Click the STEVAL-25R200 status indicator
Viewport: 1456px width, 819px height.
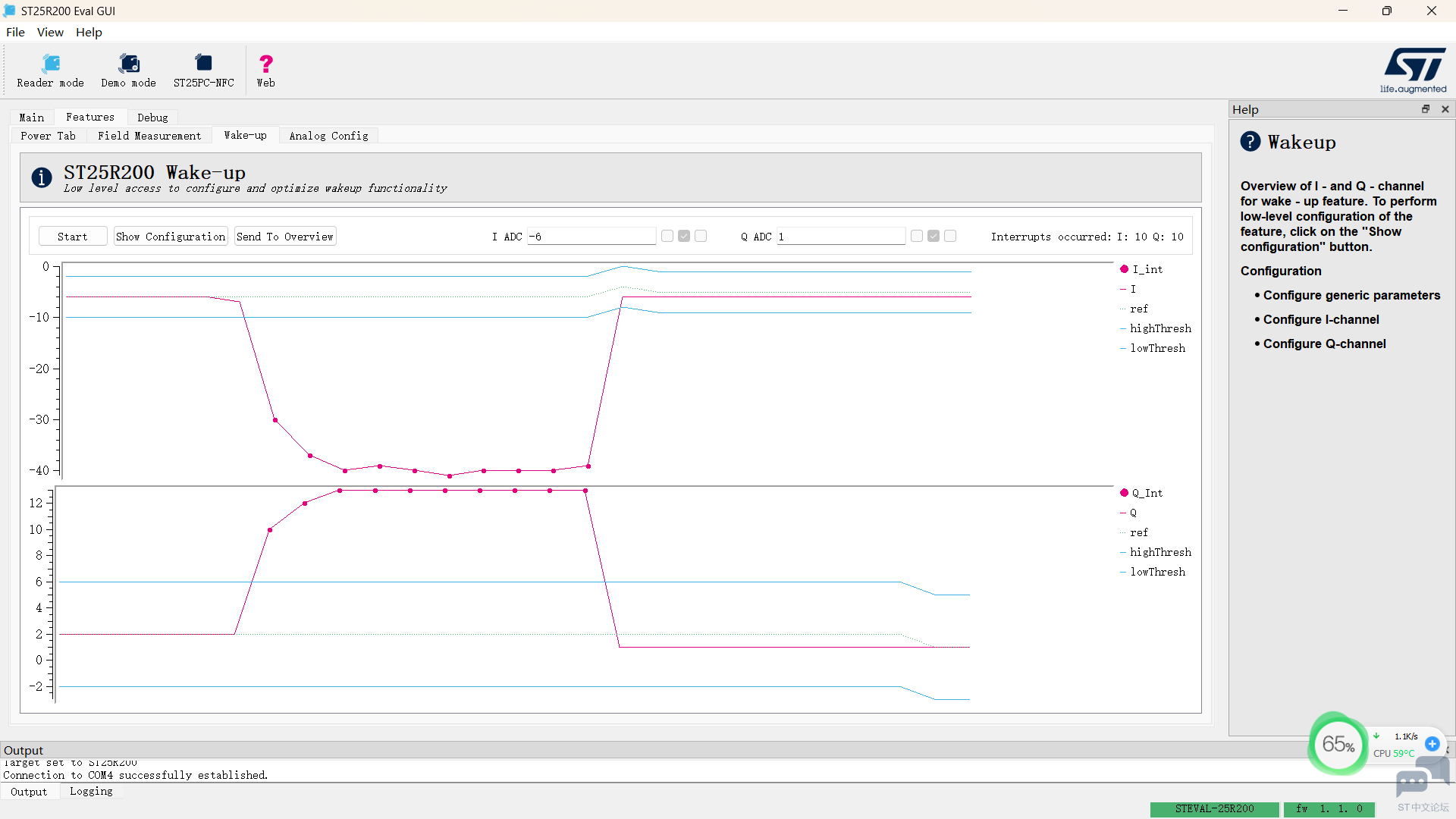(1214, 809)
